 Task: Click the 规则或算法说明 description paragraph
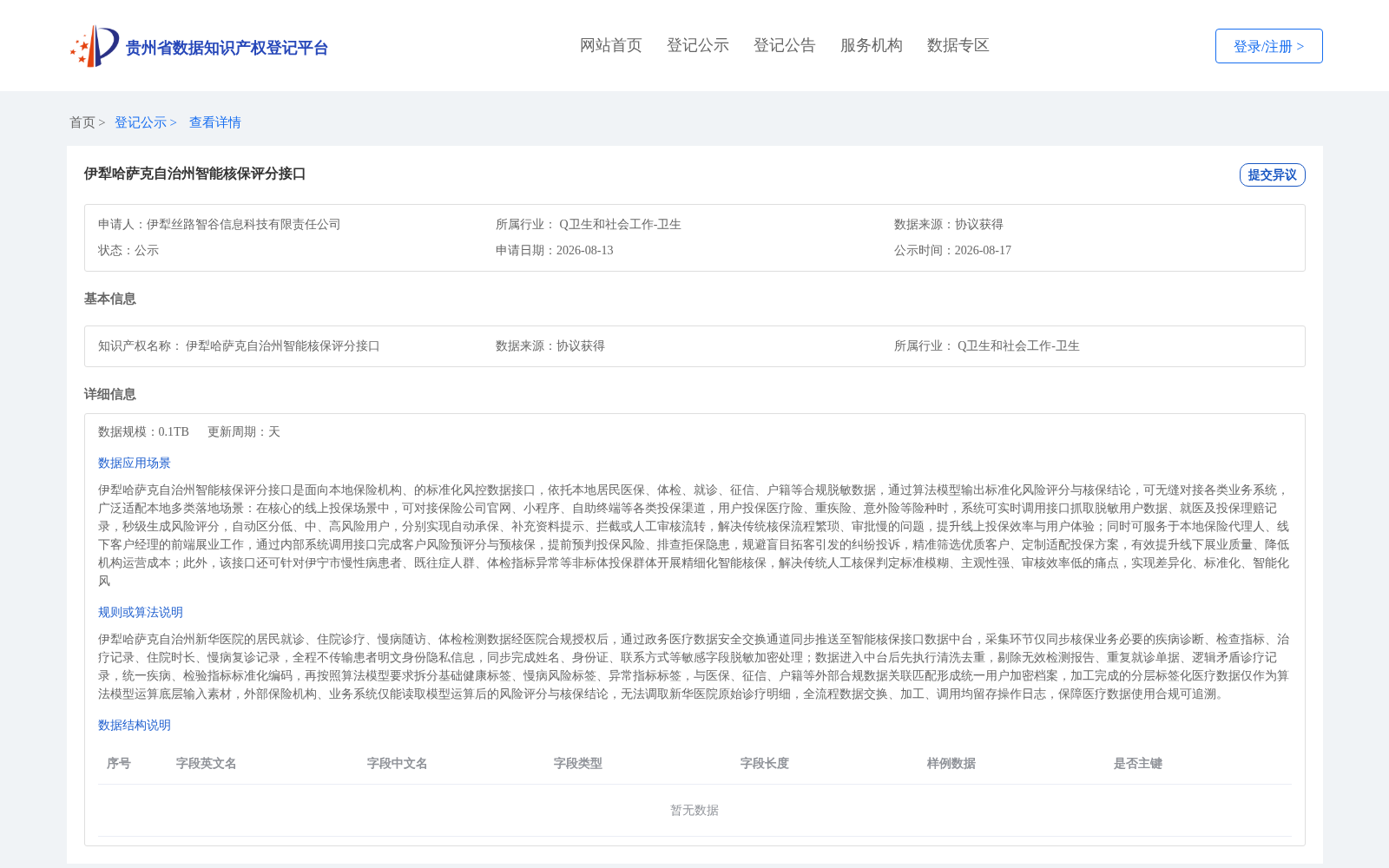pyautogui.click(x=694, y=667)
